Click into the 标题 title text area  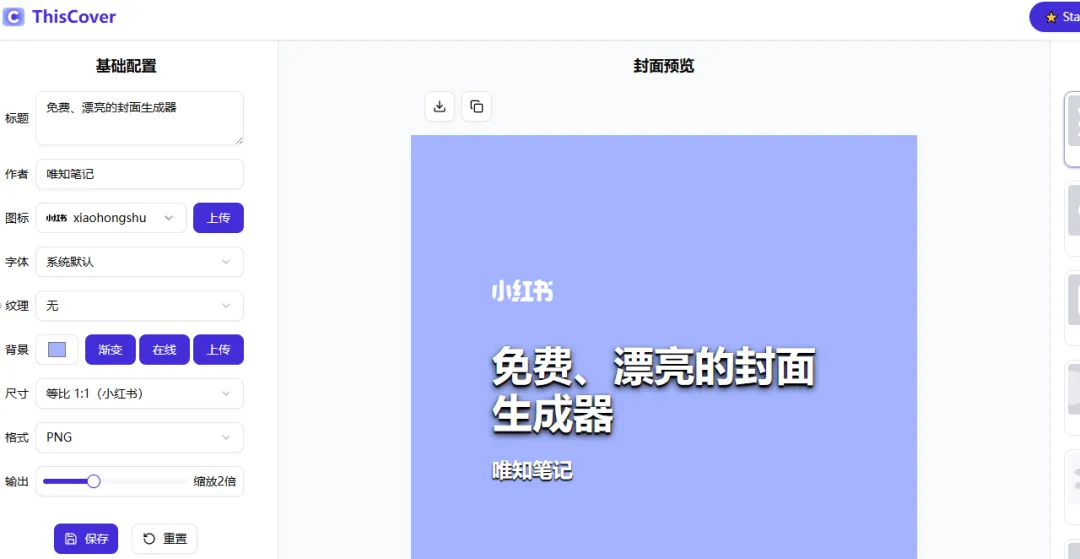pos(140,118)
